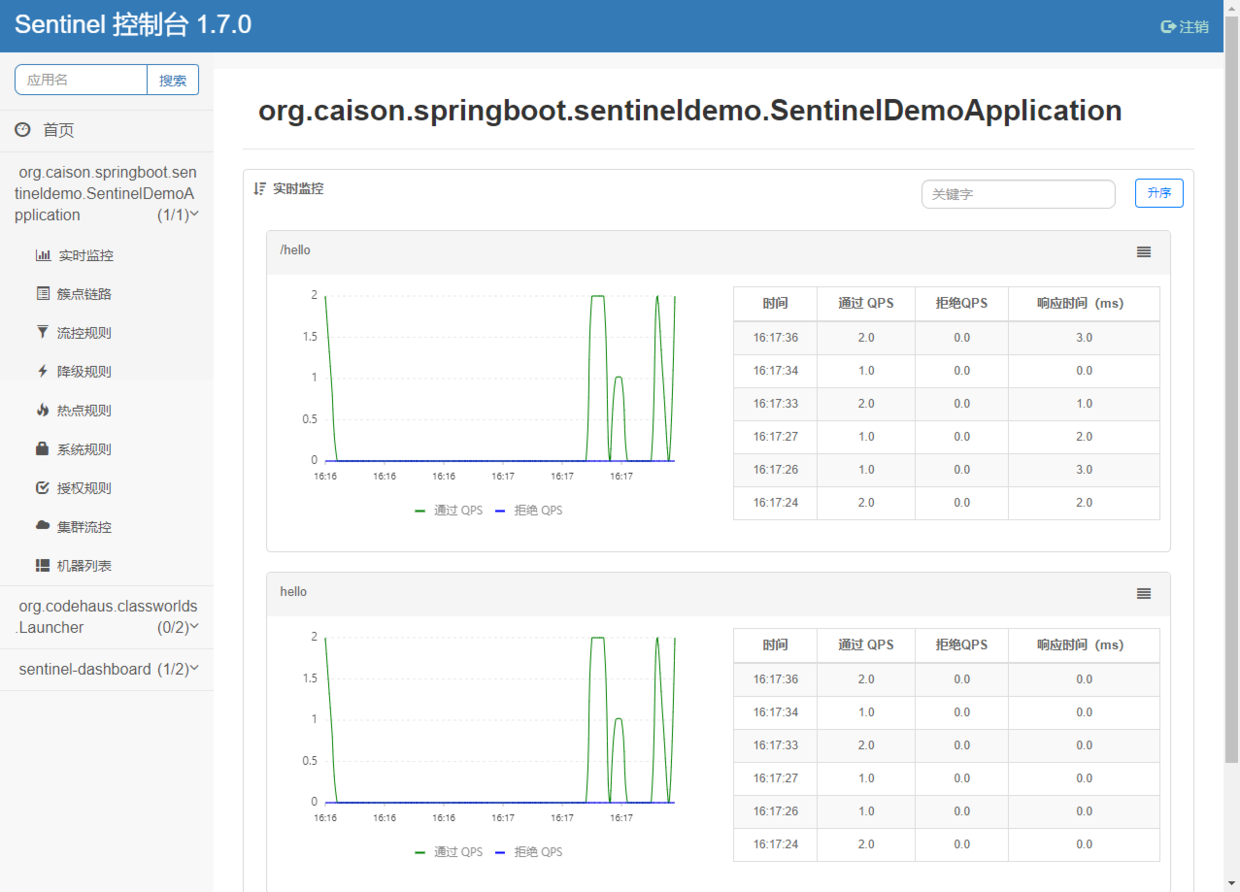This screenshot has height=892, width=1240.
Task: Go to 首页 in the sidebar
Action: (x=58, y=130)
